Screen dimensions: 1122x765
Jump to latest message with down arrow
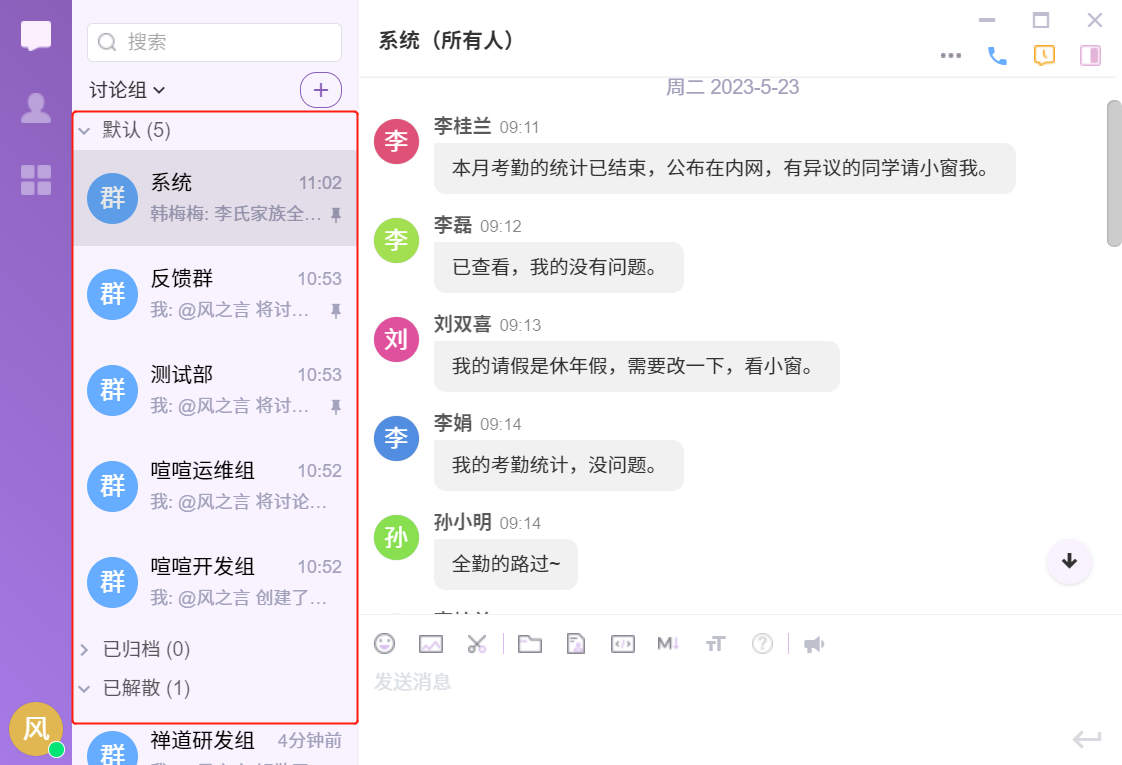coord(1069,561)
